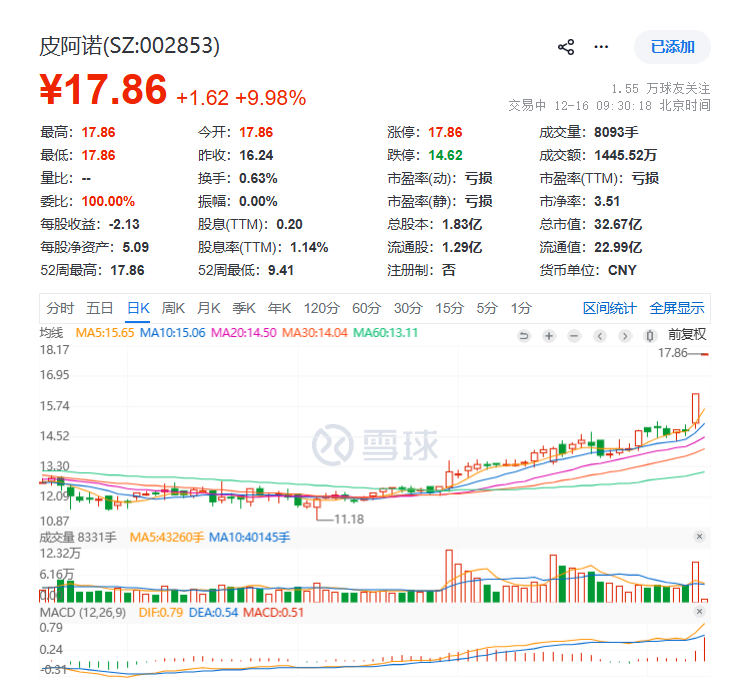Viewport: 741px width, 681px height.
Task: Toggle the candlestick style icon
Action: 650,336
